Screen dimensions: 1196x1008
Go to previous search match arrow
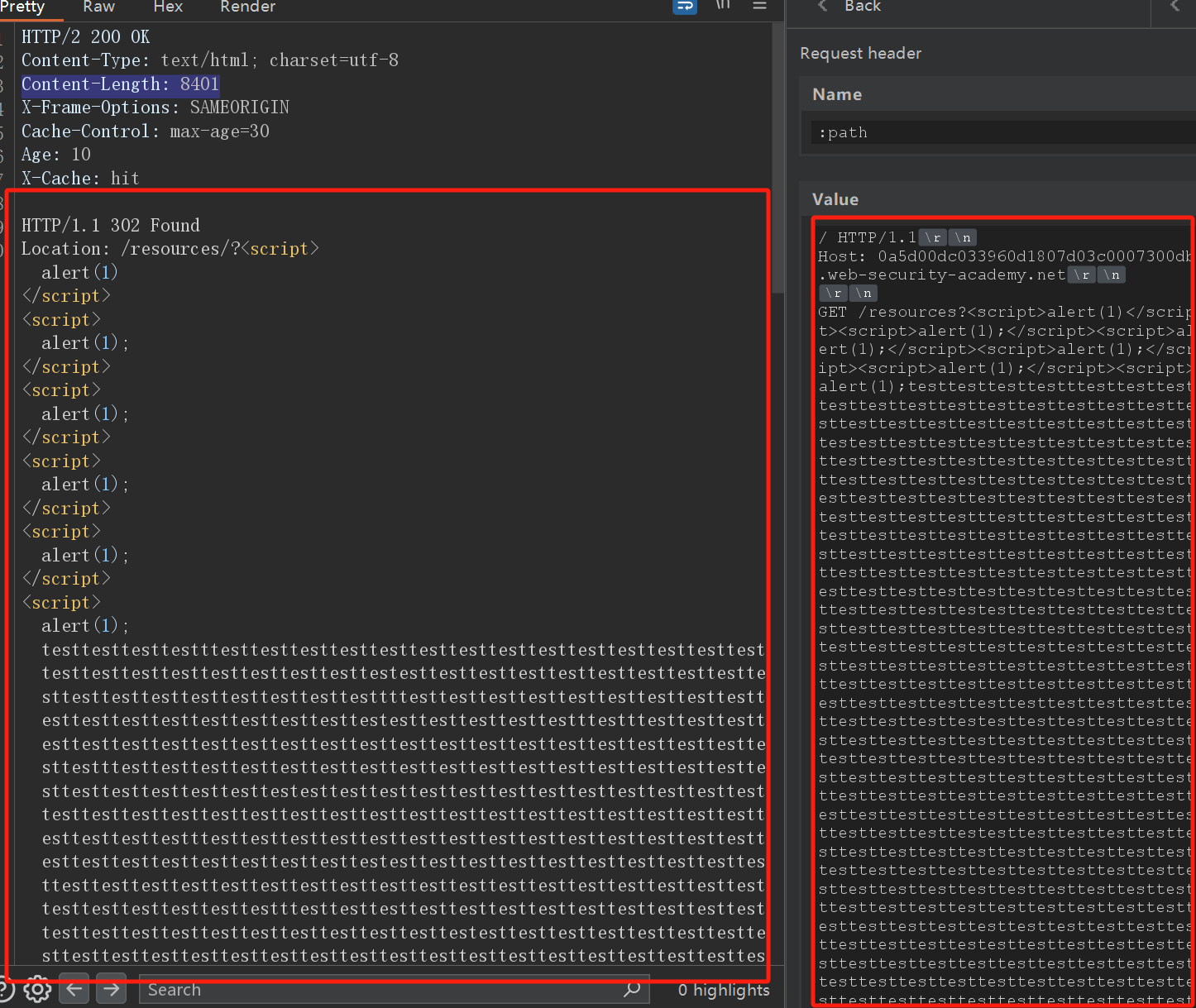point(74,989)
